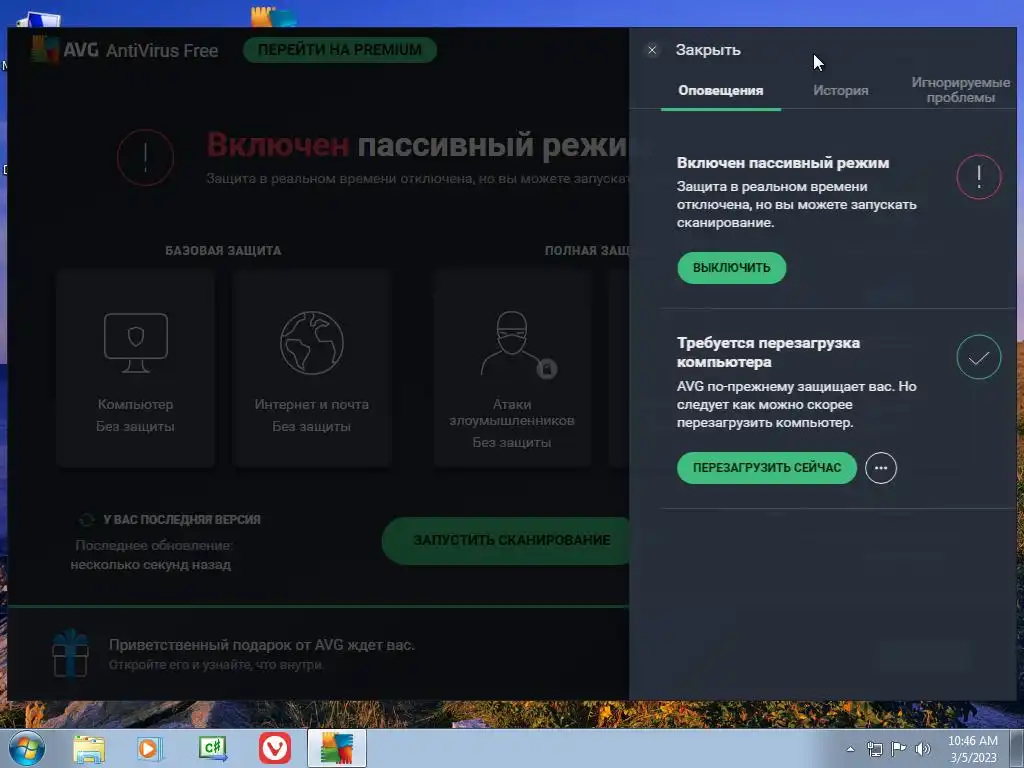Click the БАЗОВАЯ ЗАЩИТА section label
The height and width of the screenshot is (768, 1024).
223,251
